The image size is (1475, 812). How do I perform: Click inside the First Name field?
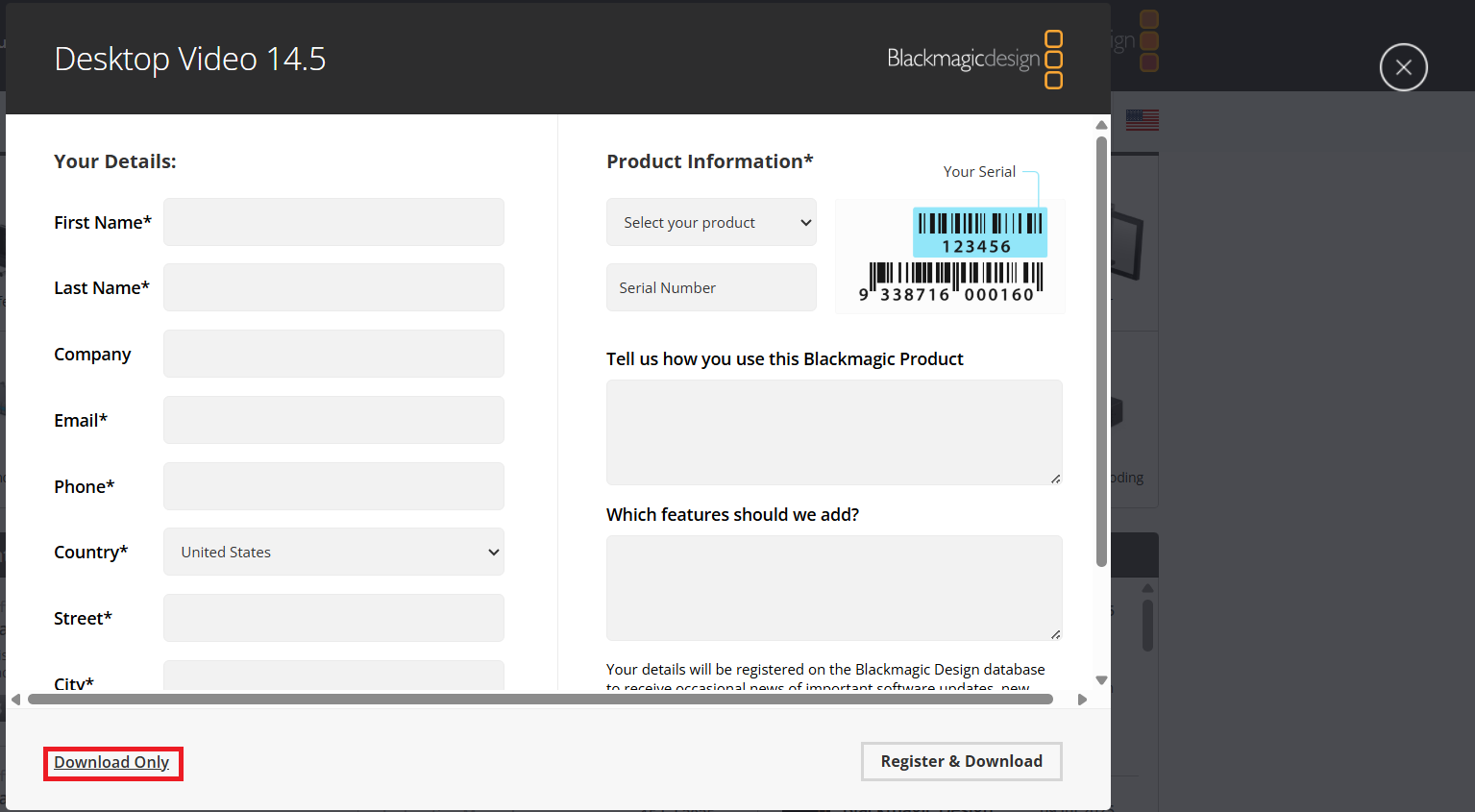(x=333, y=222)
